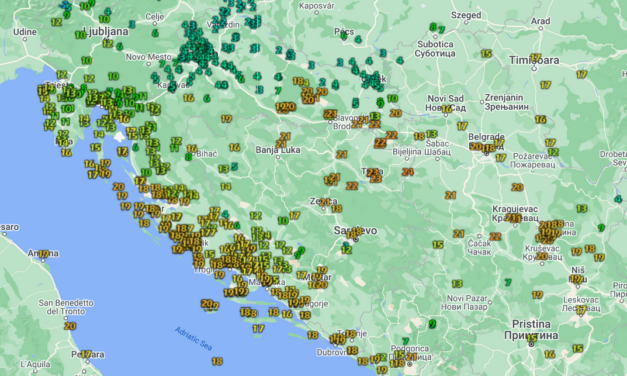This screenshot has width=627, height=376.
Task: Select the 17 marker on Timișoara
Action: coord(535,58)
